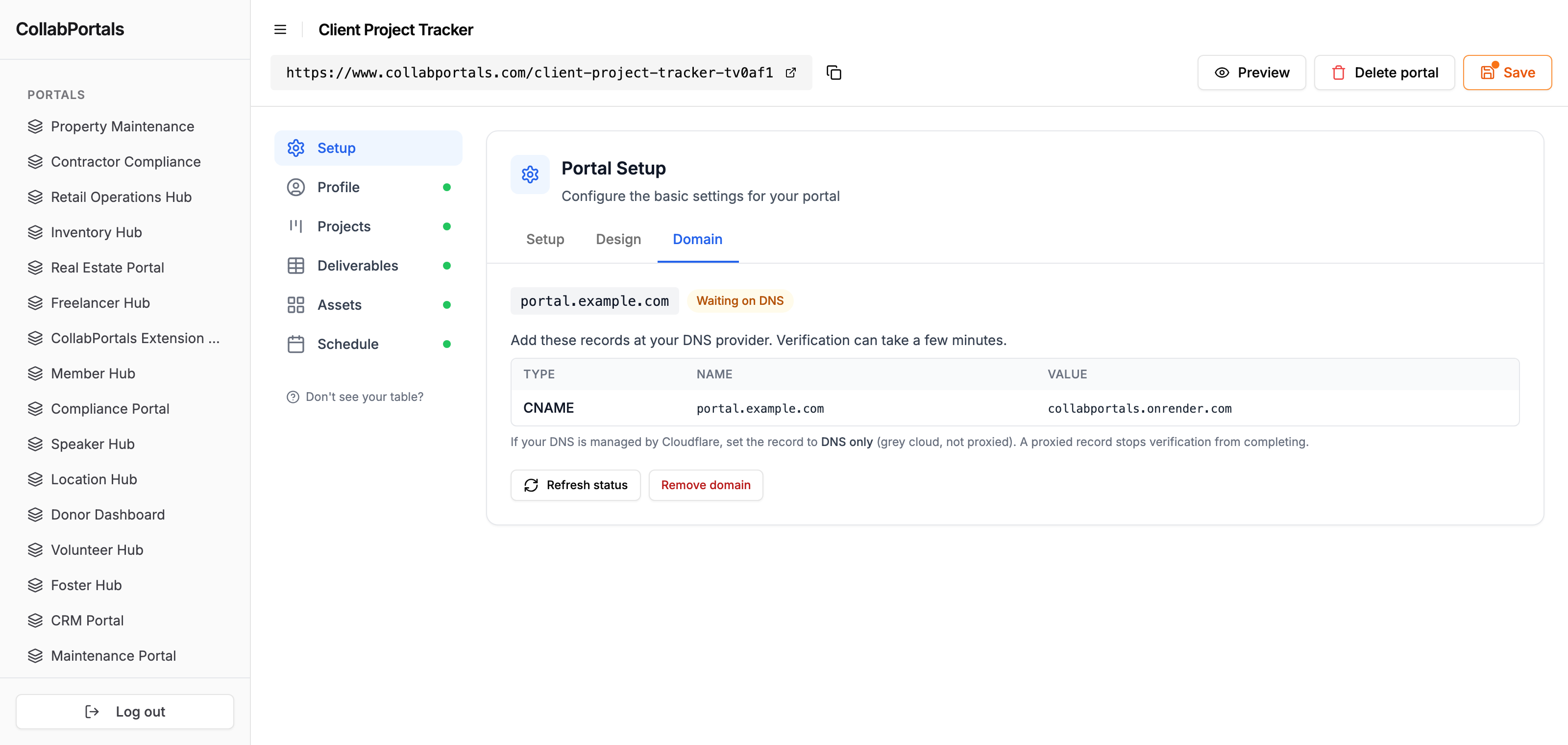Click the Deliverables table icon
The width and height of the screenshot is (1568, 745).
tap(296, 265)
